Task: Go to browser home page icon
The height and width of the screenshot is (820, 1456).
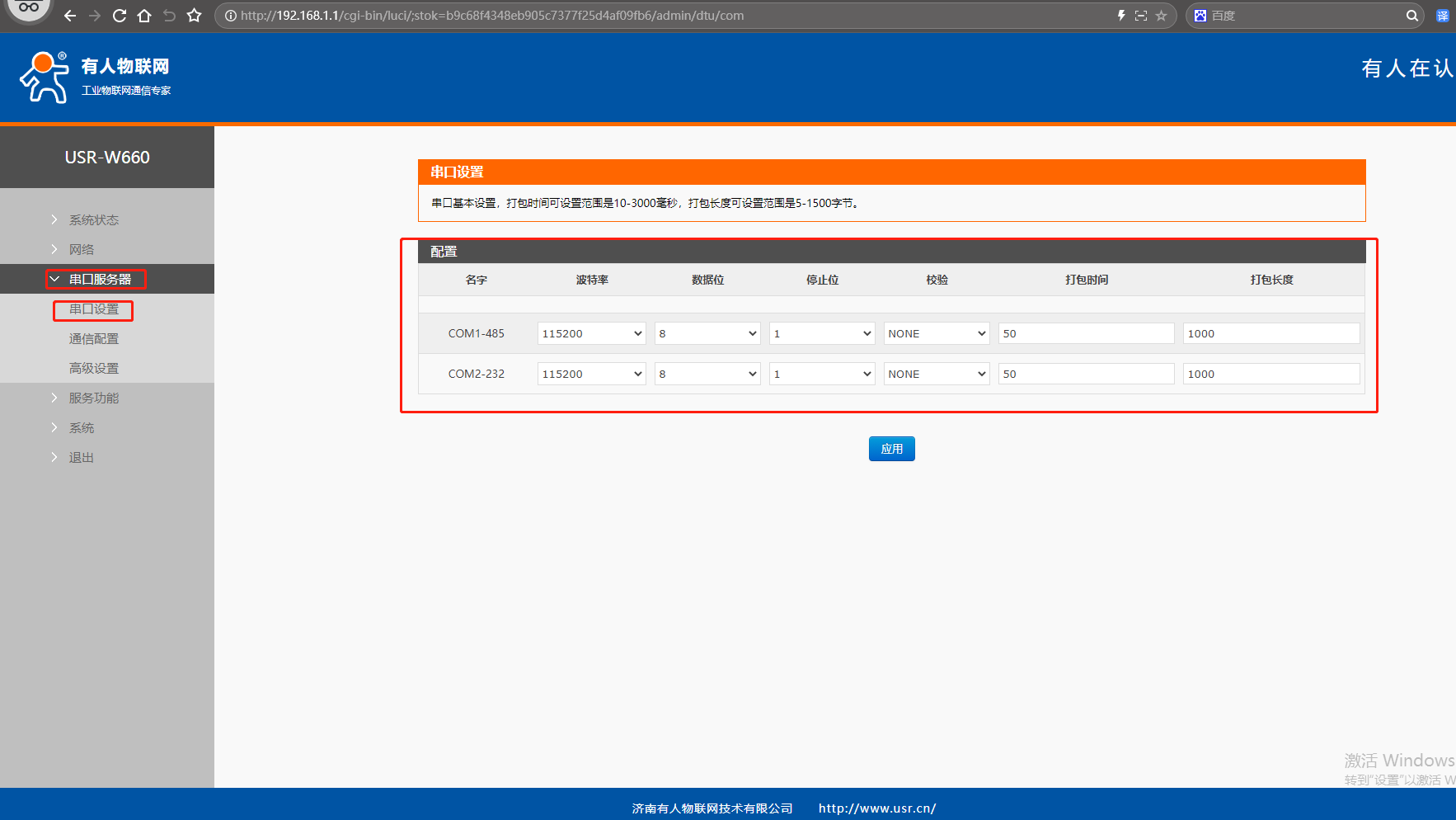Action: point(144,16)
